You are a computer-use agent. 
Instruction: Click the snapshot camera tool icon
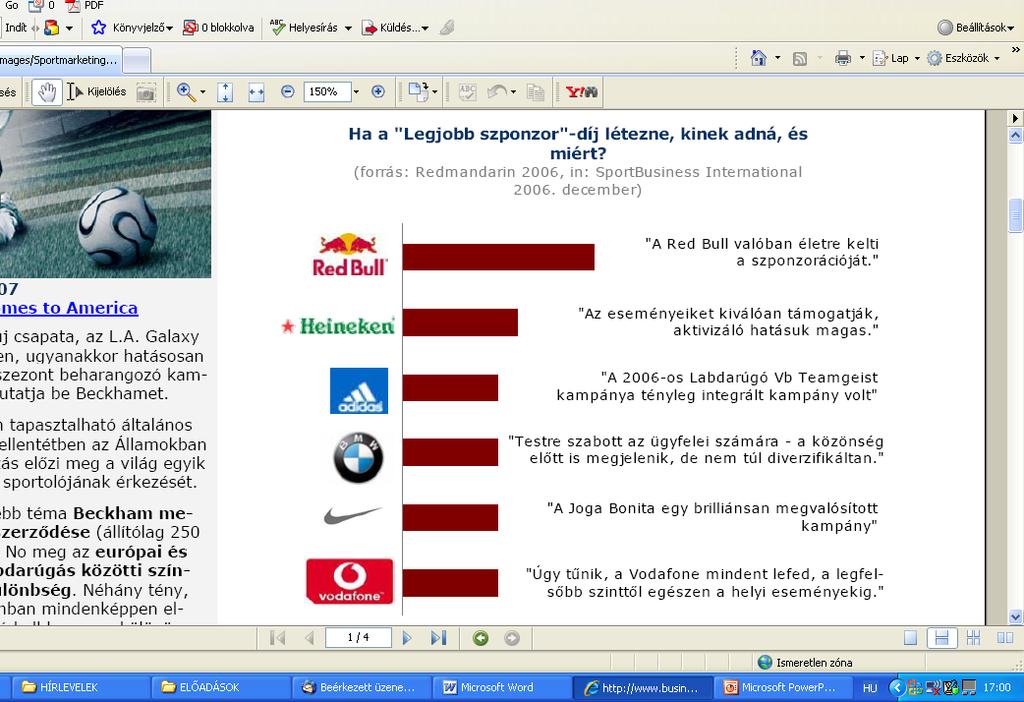coord(146,93)
